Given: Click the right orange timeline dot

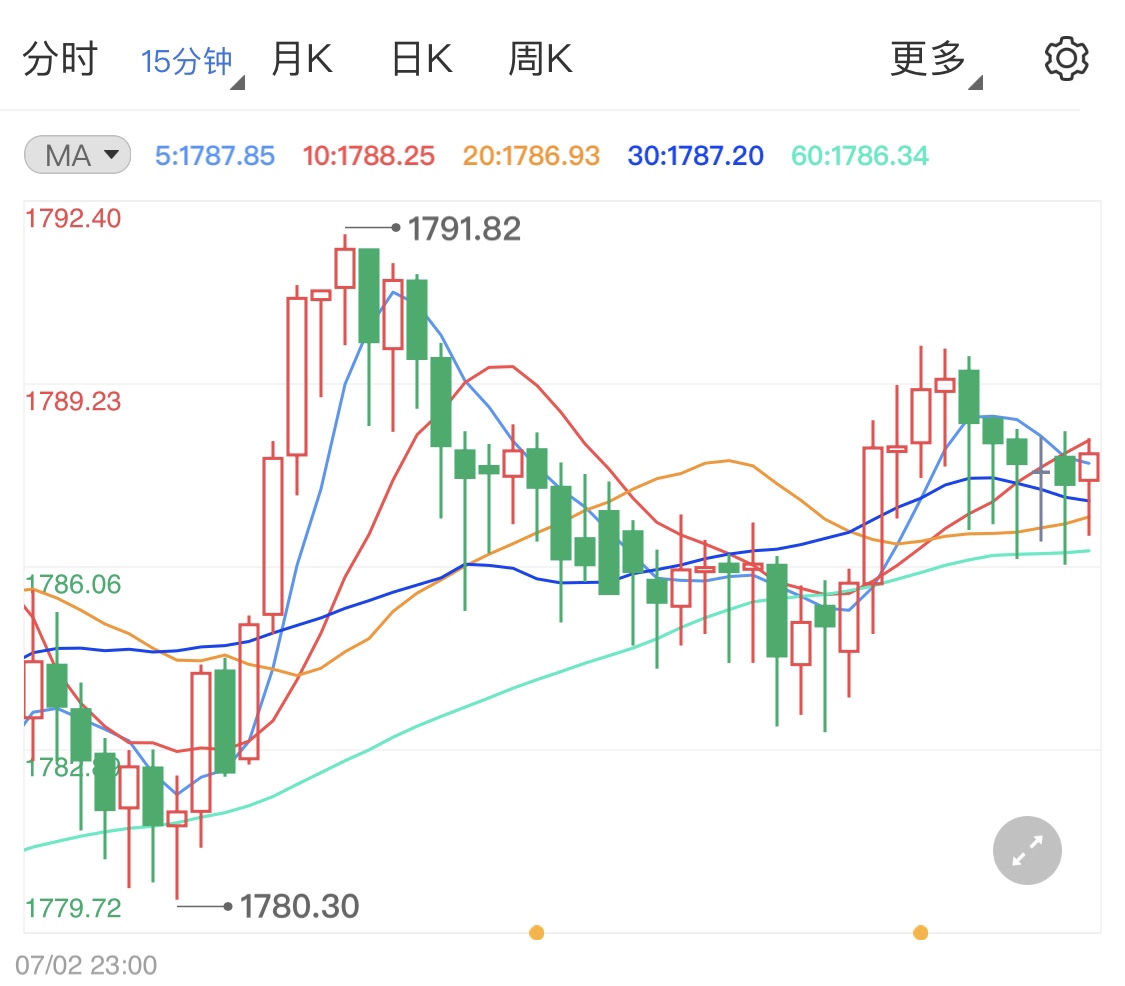Looking at the screenshot, I should click(x=921, y=933).
